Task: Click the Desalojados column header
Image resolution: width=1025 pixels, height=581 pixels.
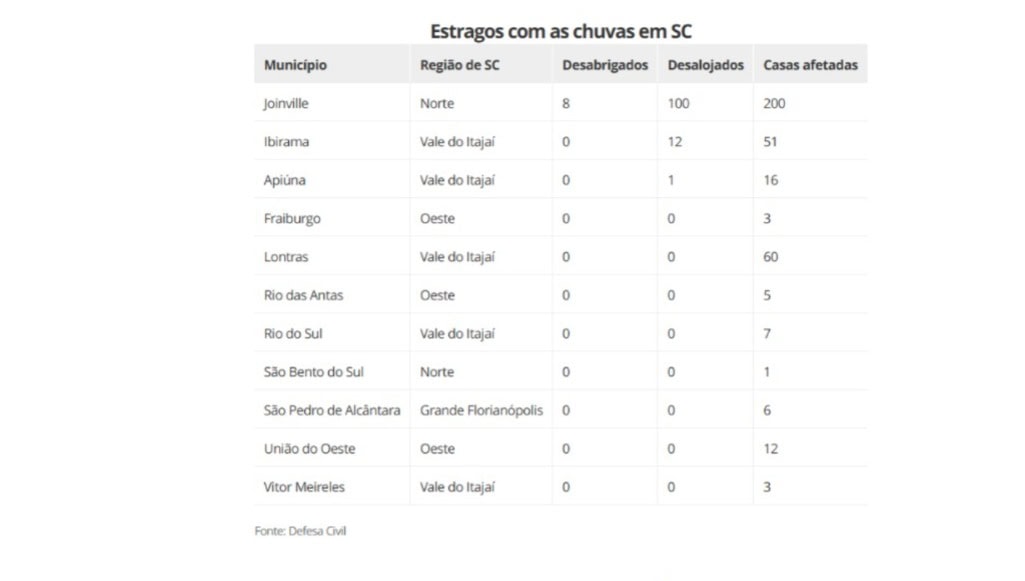Action: click(705, 66)
